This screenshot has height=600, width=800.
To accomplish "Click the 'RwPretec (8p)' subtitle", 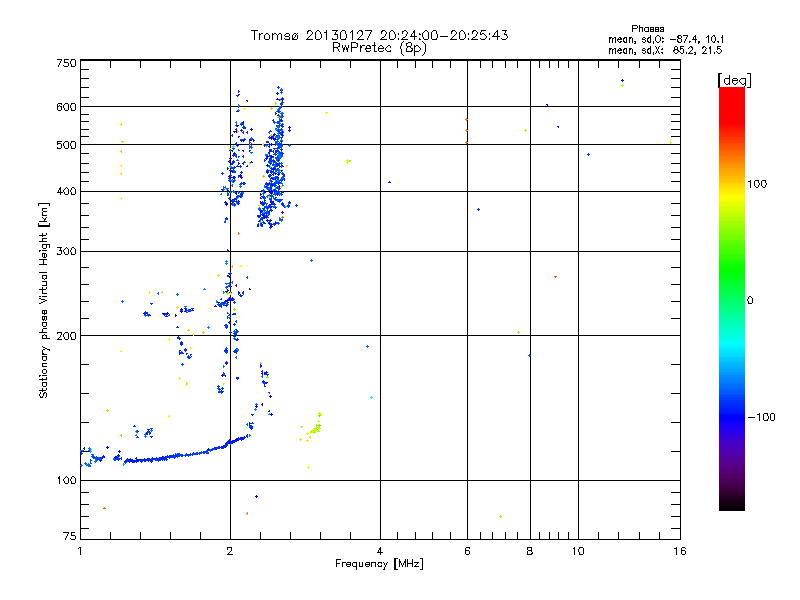I will (x=379, y=48).
